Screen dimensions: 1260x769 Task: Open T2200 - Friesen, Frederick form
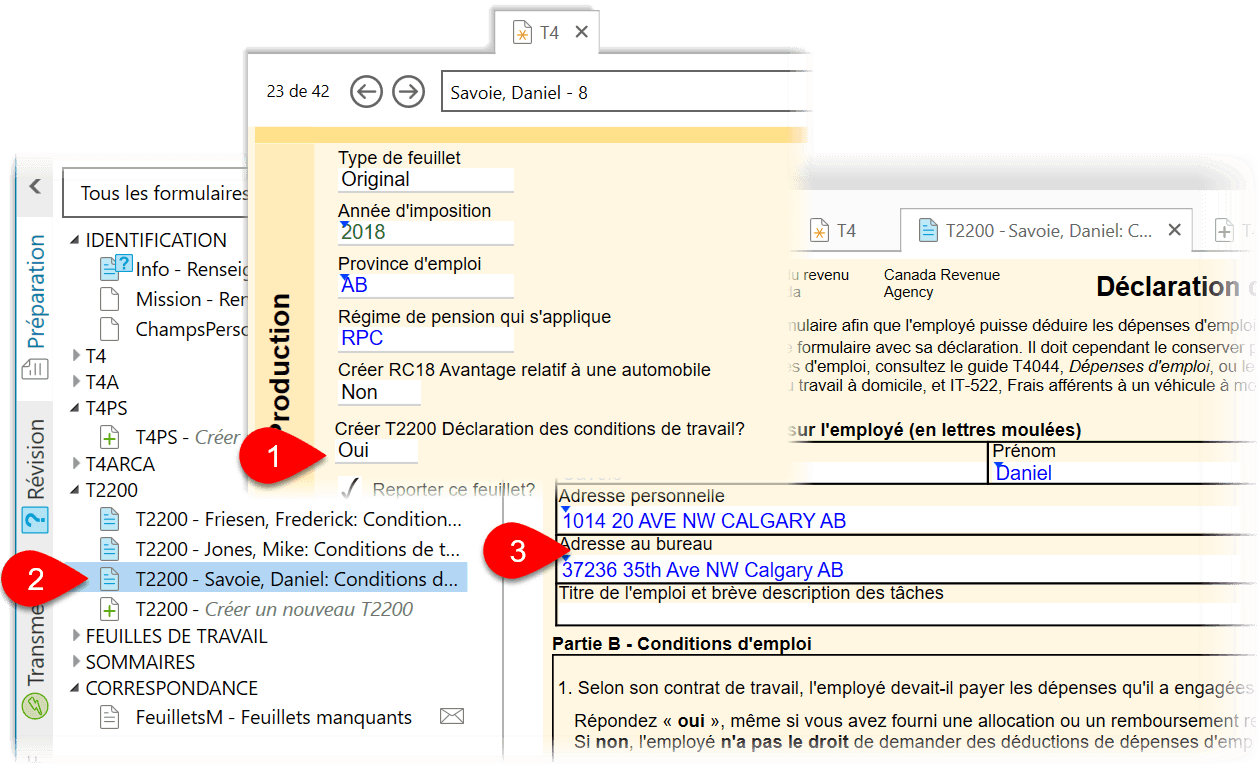(x=298, y=519)
